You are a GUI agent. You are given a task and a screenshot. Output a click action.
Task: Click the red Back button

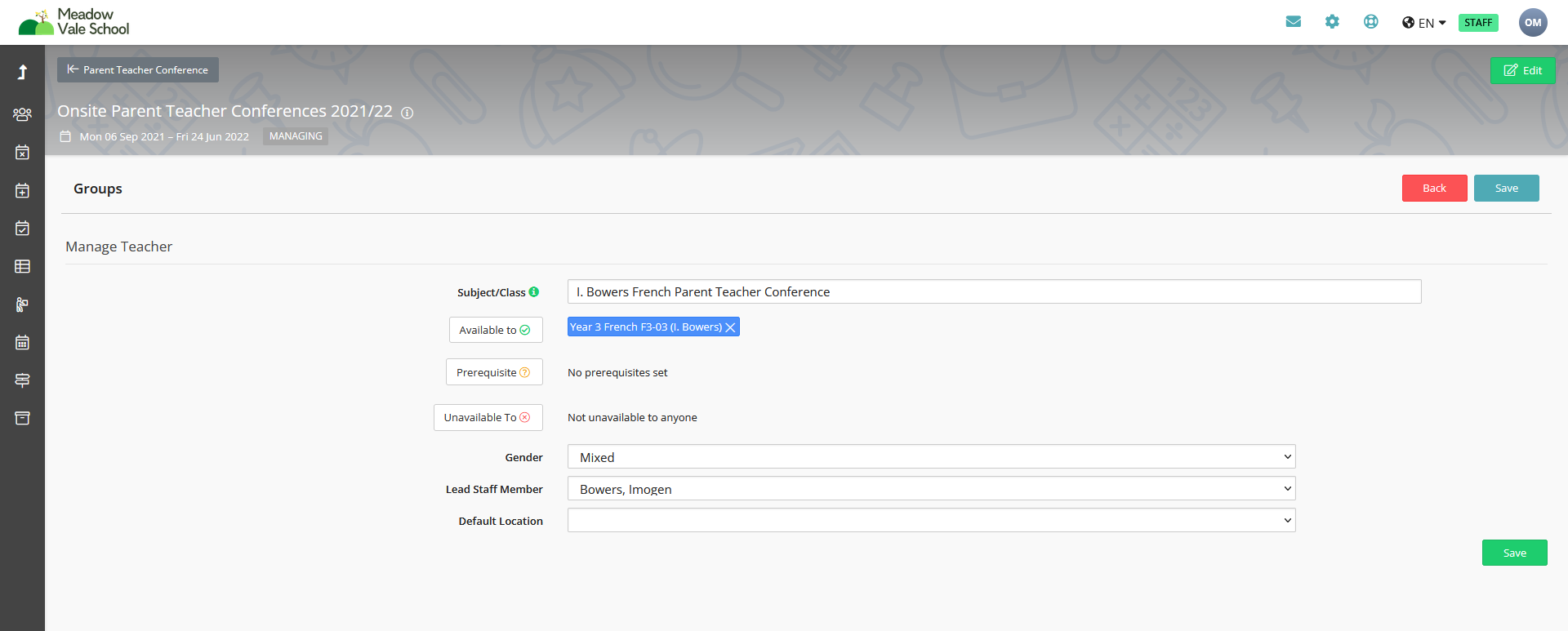click(1434, 189)
